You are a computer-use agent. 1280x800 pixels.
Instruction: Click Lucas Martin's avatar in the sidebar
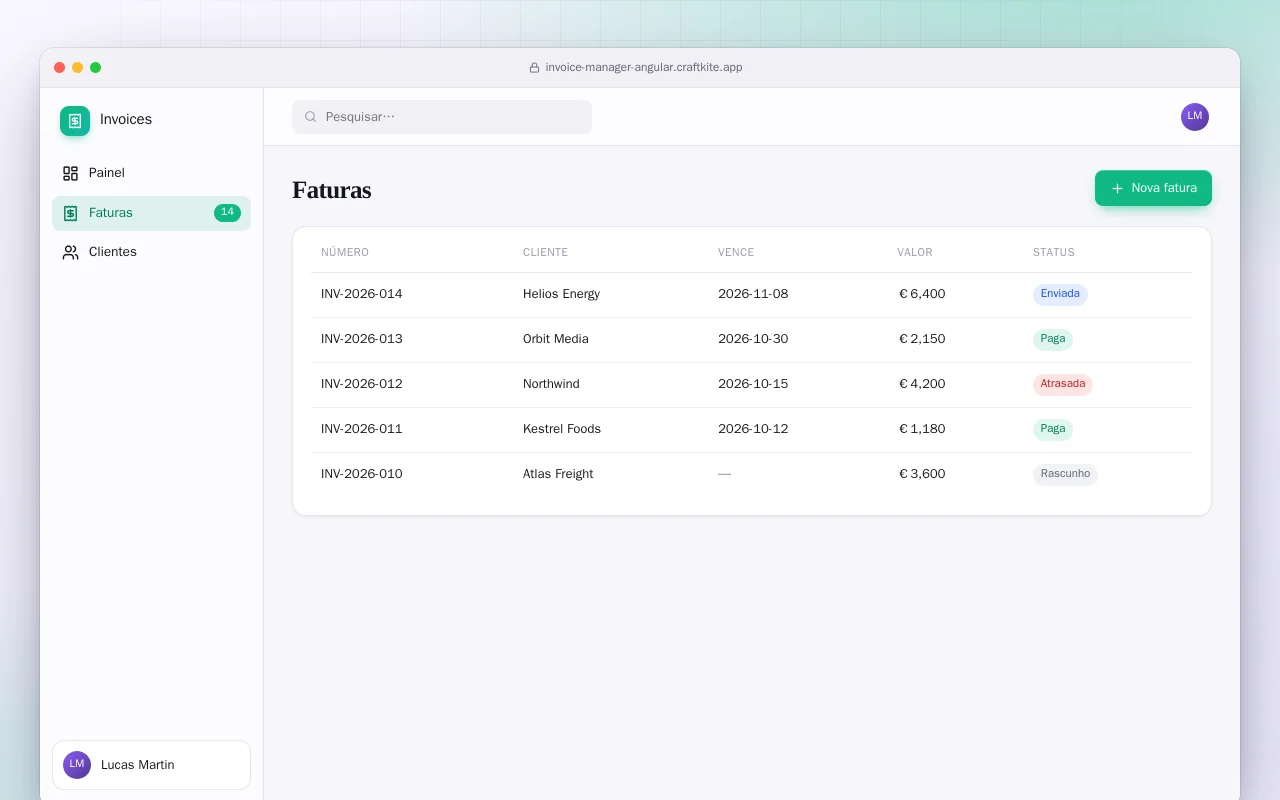click(77, 765)
